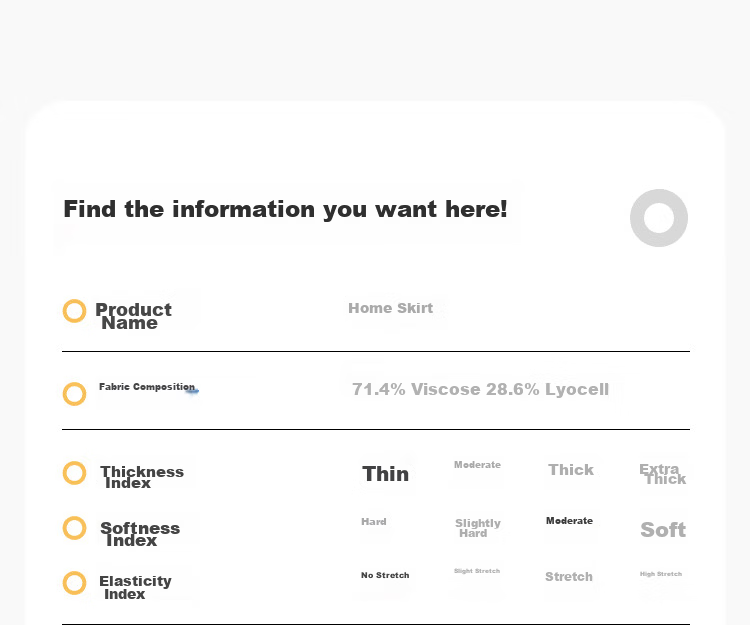Select the "Thick" thickness option
Image resolution: width=750 pixels, height=625 pixels.
click(x=571, y=470)
